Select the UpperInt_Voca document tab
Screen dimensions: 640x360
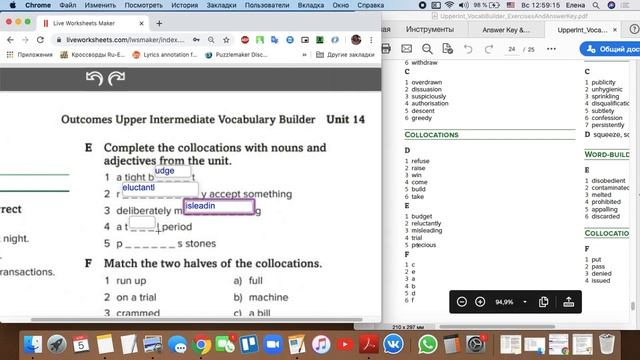coord(582,30)
